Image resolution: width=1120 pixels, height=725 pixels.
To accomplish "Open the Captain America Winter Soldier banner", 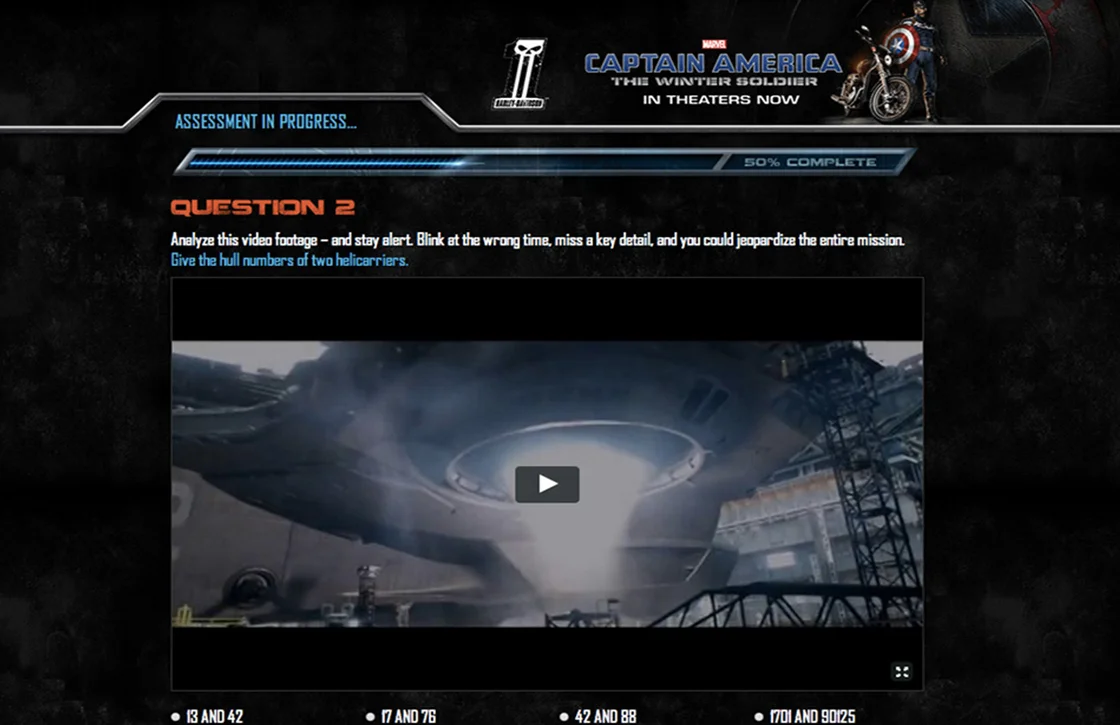I will 713,71.
